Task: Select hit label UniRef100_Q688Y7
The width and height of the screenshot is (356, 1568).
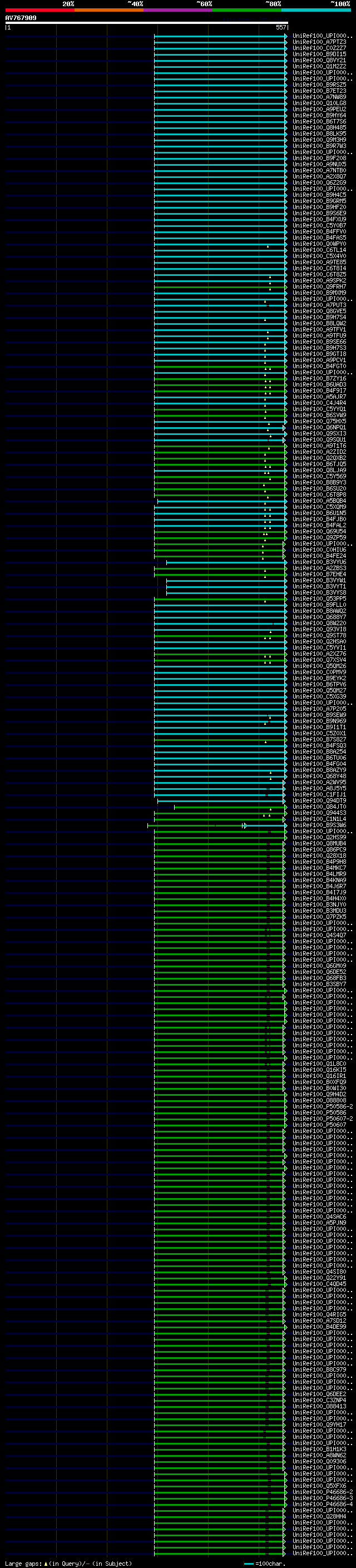Action: (319, 617)
